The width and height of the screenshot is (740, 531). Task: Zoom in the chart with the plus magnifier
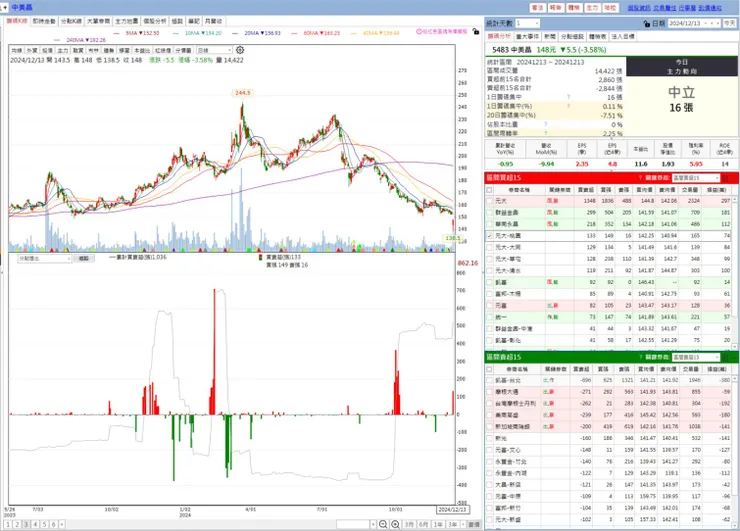pyautogui.click(x=395, y=524)
